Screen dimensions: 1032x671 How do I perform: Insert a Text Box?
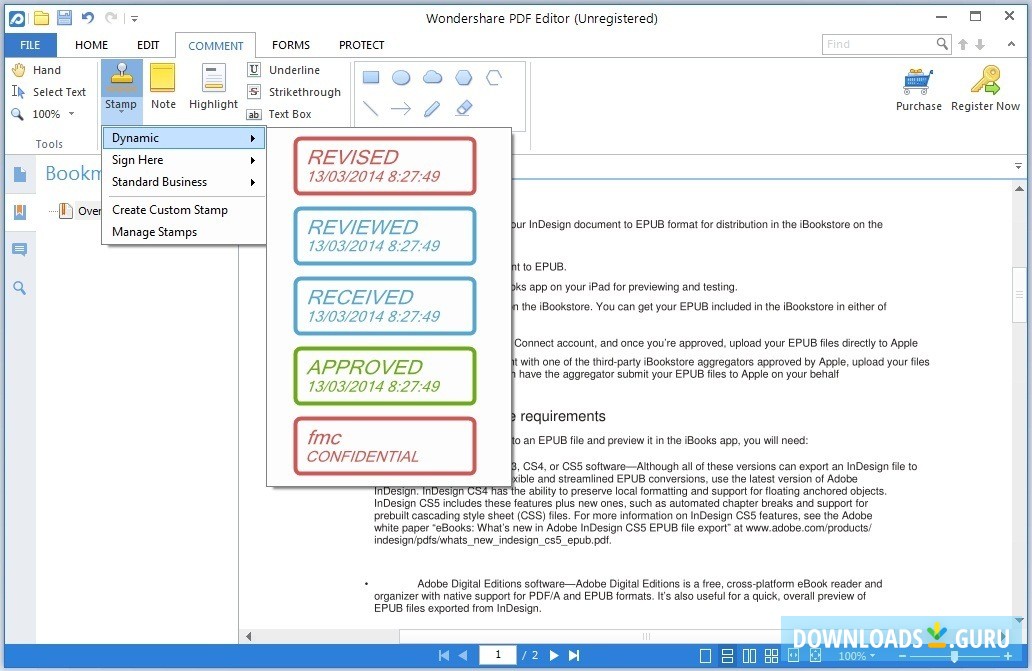(279, 114)
